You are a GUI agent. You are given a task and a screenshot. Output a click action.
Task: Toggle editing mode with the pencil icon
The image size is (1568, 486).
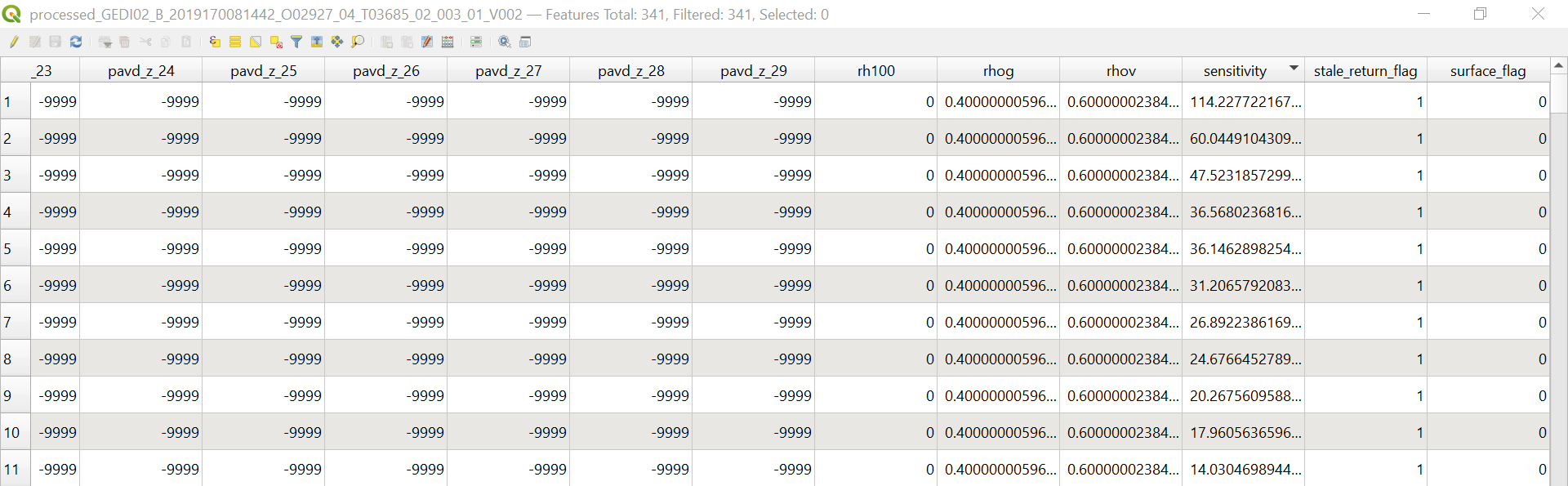click(x=14, y=42)
